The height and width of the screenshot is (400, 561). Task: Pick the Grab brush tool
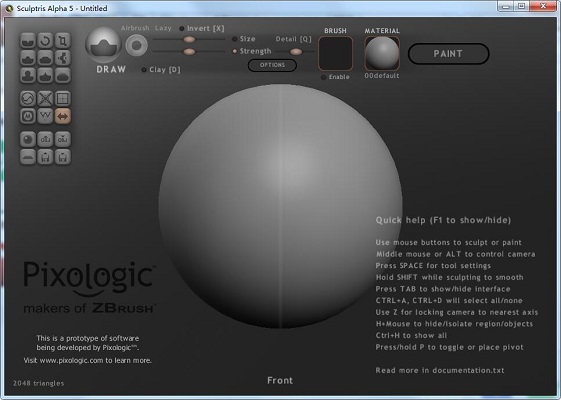tap(63, 58)
